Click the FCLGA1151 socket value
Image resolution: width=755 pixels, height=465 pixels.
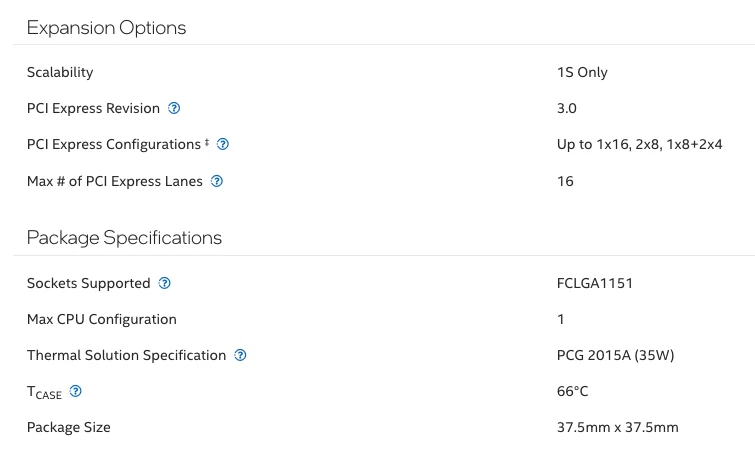(595, 283)
